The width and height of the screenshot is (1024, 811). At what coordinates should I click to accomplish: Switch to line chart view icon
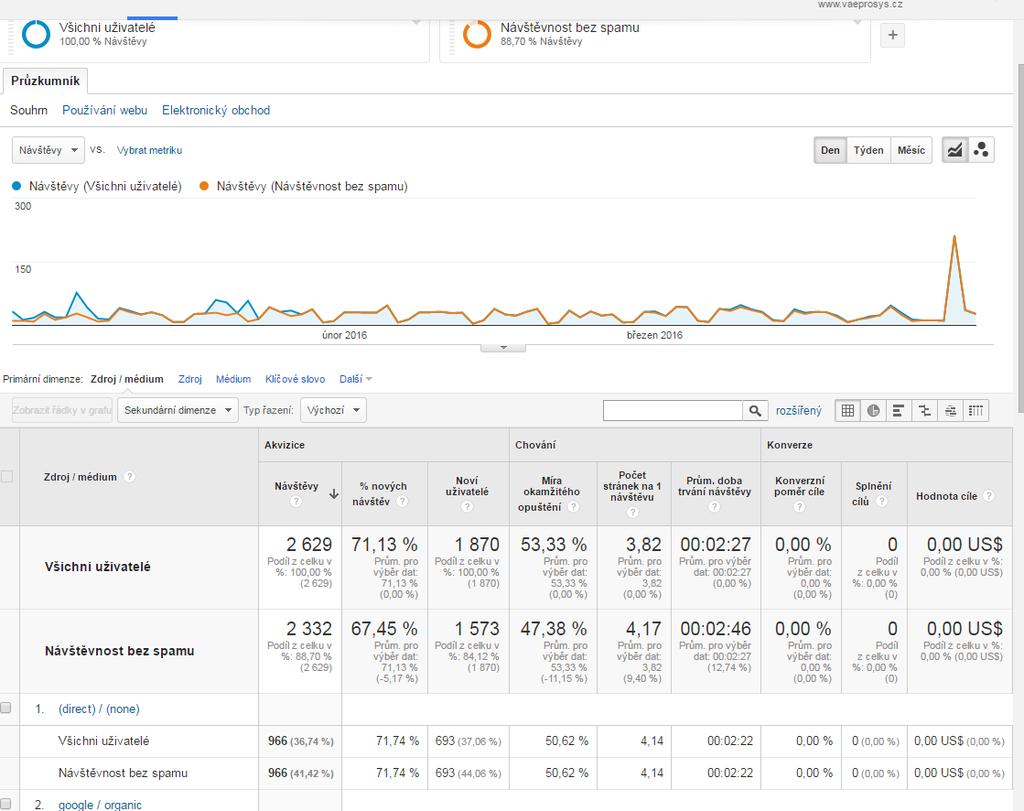[955, 150]
